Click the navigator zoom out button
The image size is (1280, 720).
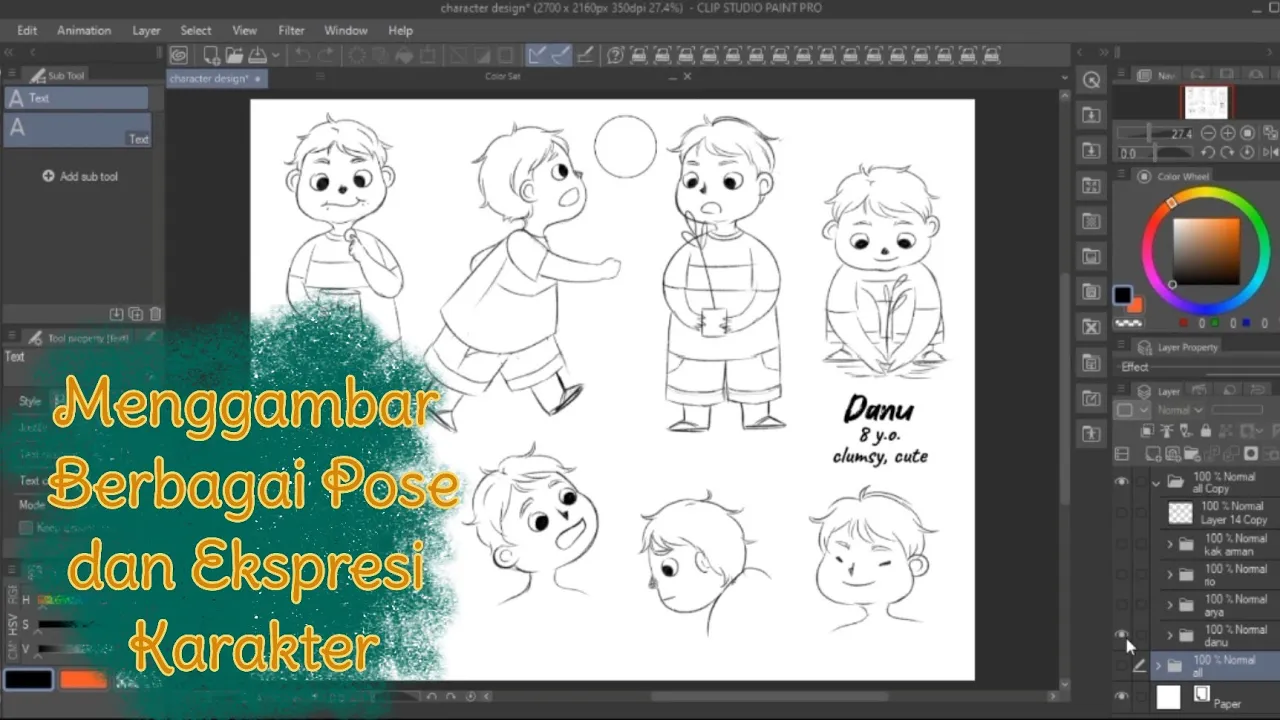pyautogui.click(x=1208, y=133)
